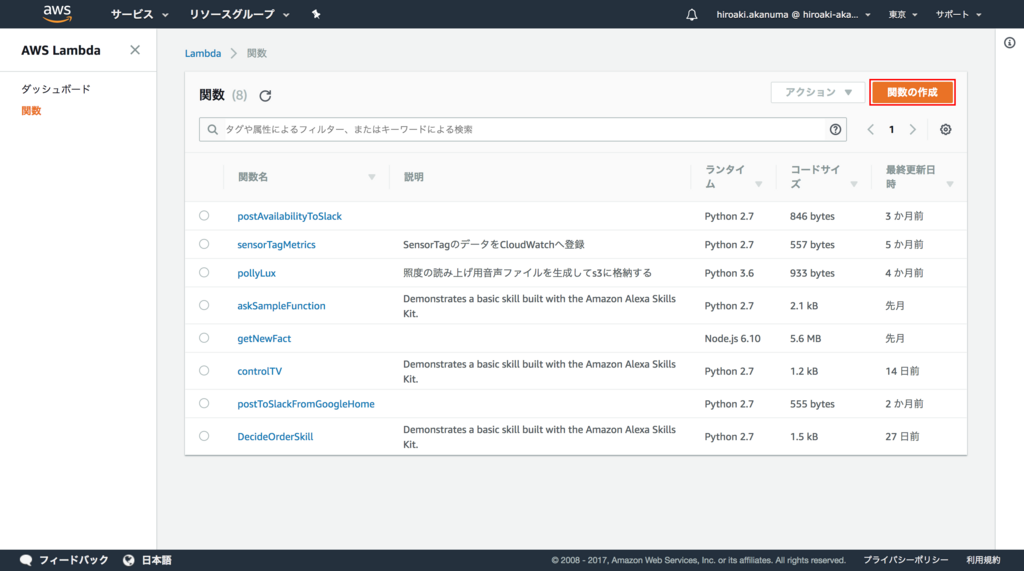Select the pollyLux radio button
The height and width of the screenshot is (571, 1024).
[204, 272]
